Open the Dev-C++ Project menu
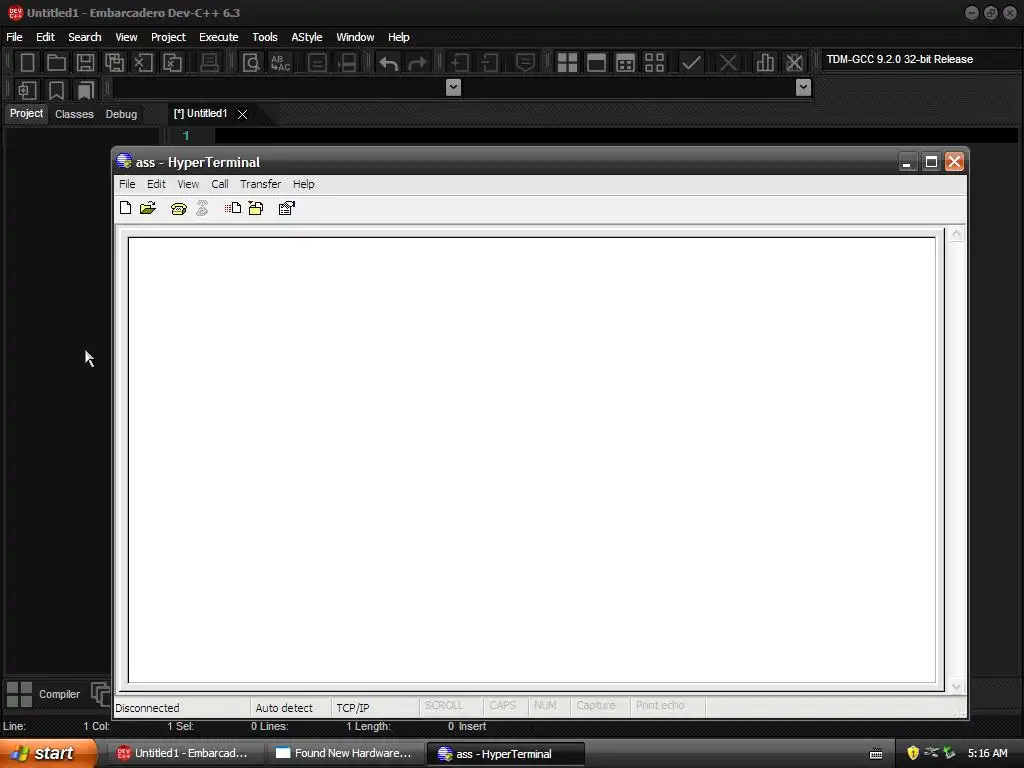The height and width of the screenshot is (768, 1024). pyautogui.click(x=168, y=37)
